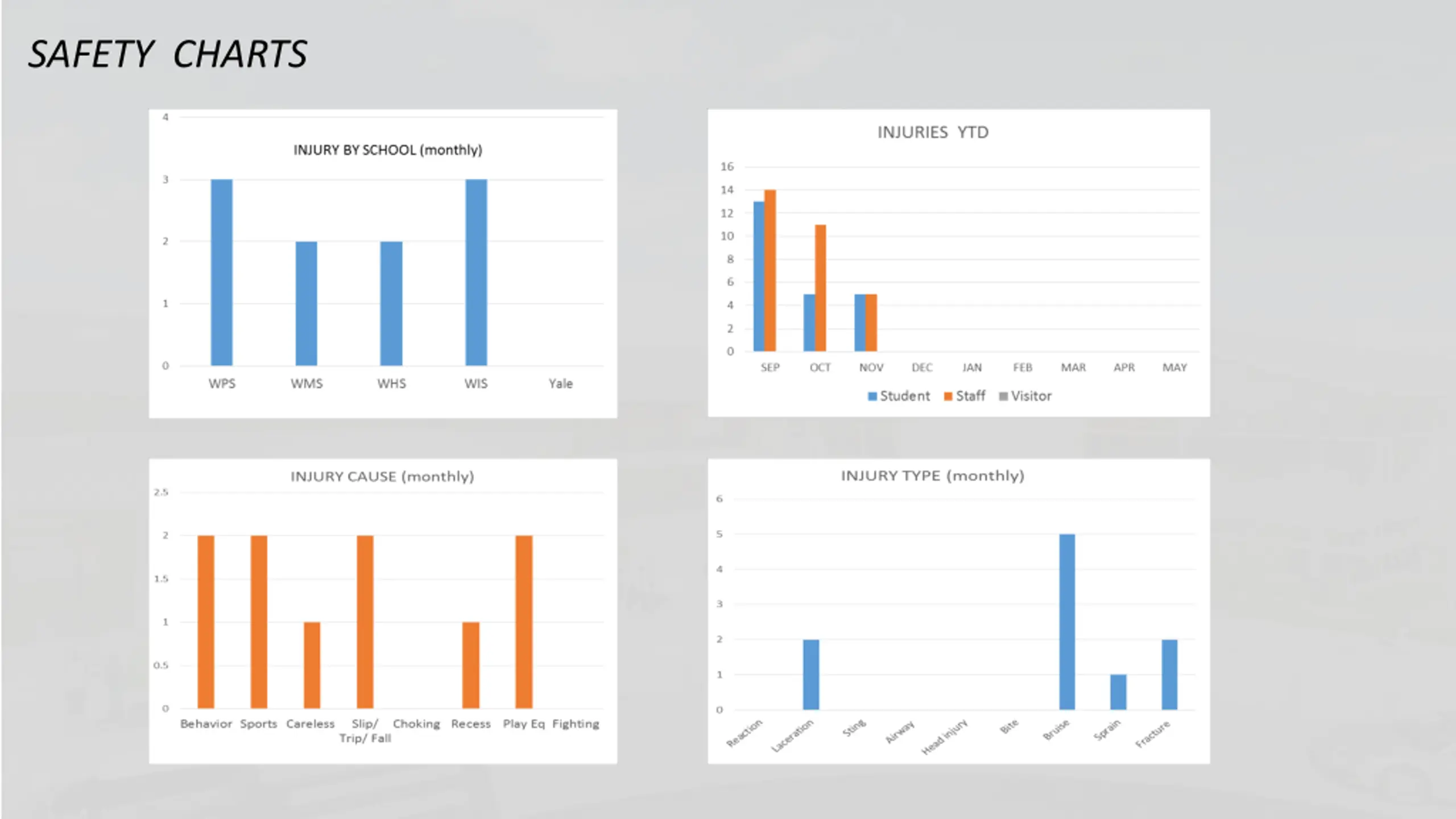
Task: Click the SAFETY CHARTS slide heading
Action: pos(168,55)
